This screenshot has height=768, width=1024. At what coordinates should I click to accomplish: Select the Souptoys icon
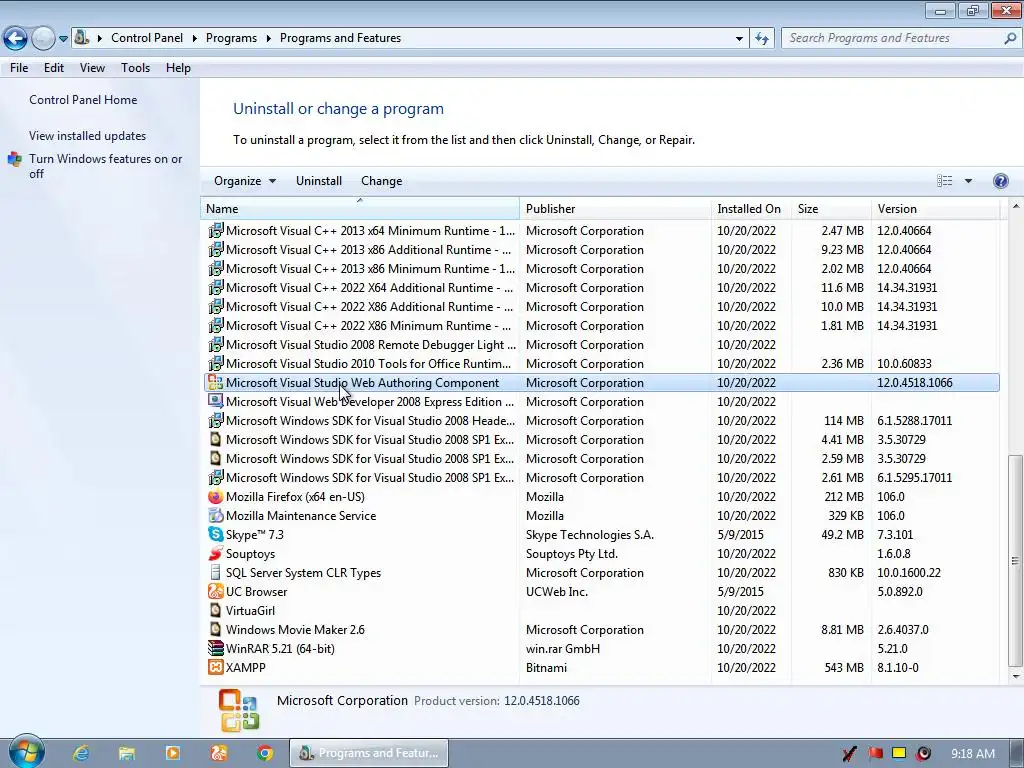[216, 554]
